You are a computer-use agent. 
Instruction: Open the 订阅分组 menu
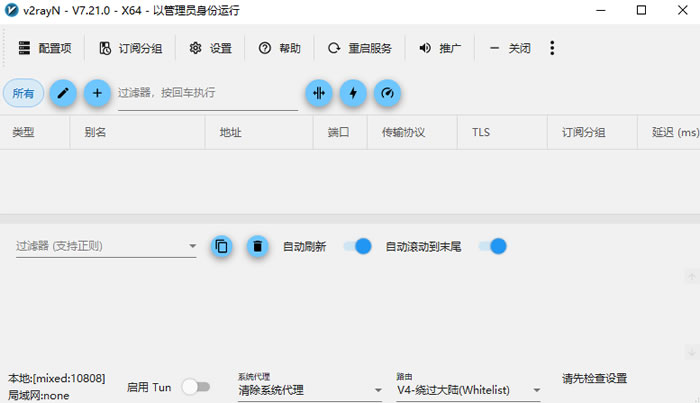pos(131,48)
